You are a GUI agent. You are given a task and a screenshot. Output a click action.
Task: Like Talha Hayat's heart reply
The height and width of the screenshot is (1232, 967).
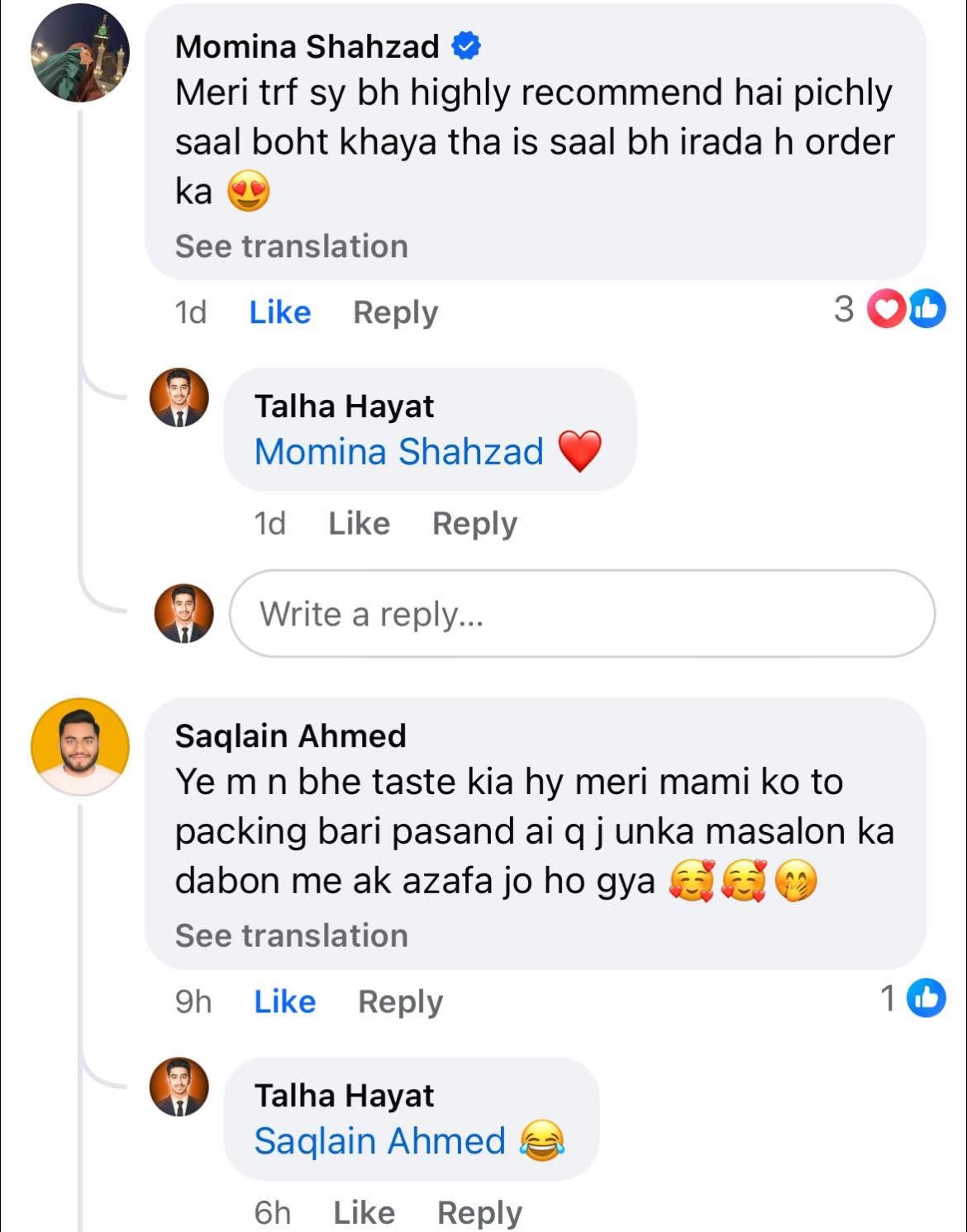point(360,523)
